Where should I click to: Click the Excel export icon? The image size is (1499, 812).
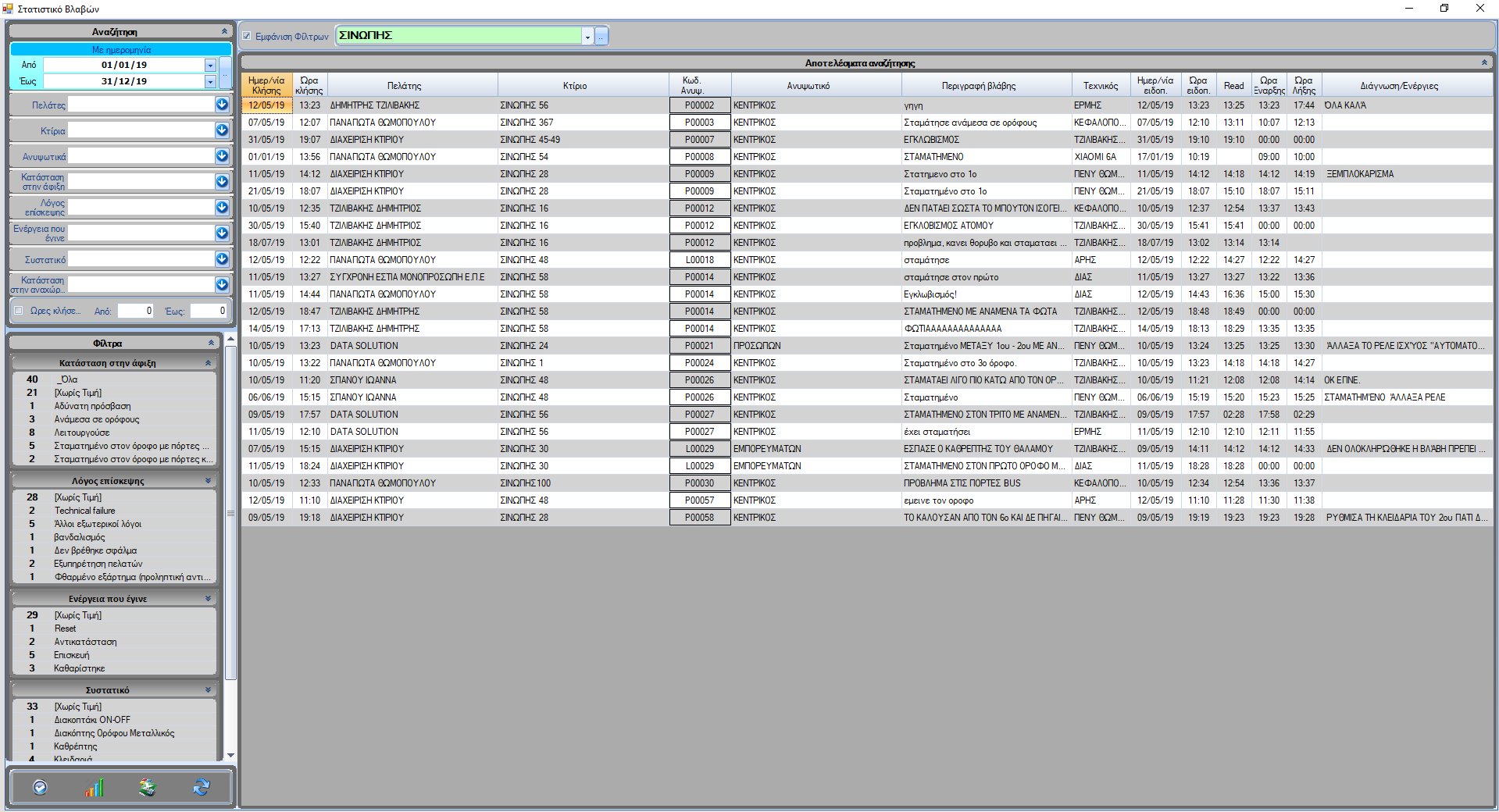[x=148, y=788]
